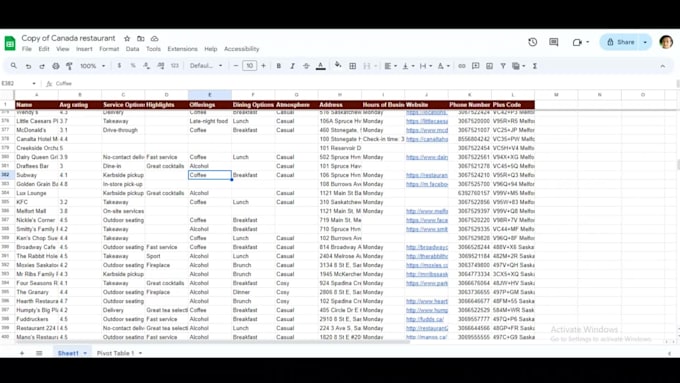
Task: Insert a link
Action: (462, 66)
